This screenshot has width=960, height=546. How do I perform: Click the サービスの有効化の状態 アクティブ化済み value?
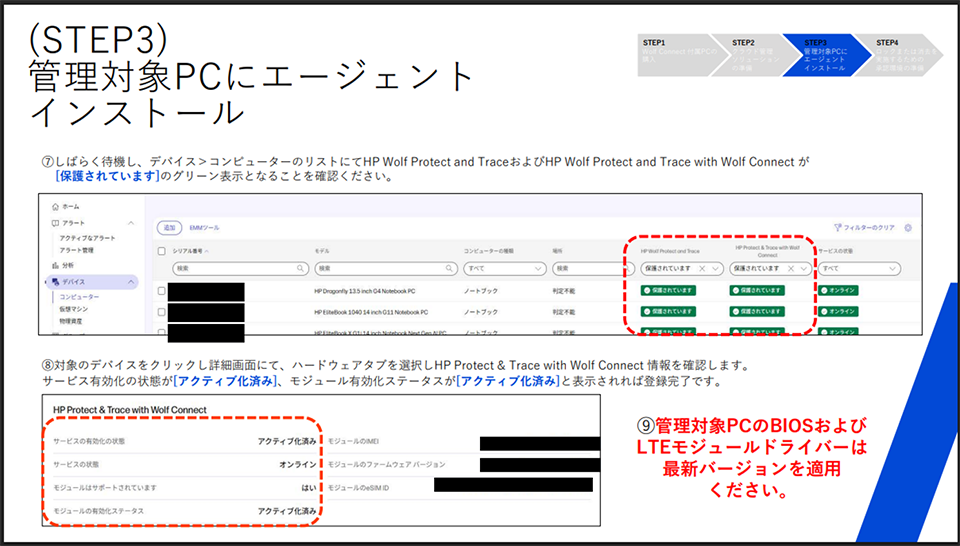point(287,441)
